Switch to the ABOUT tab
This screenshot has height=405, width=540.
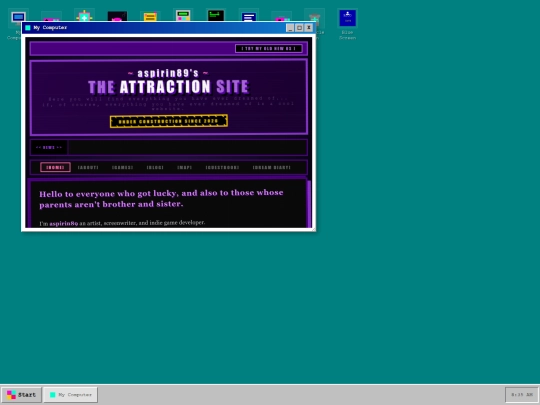pos(88,167)
